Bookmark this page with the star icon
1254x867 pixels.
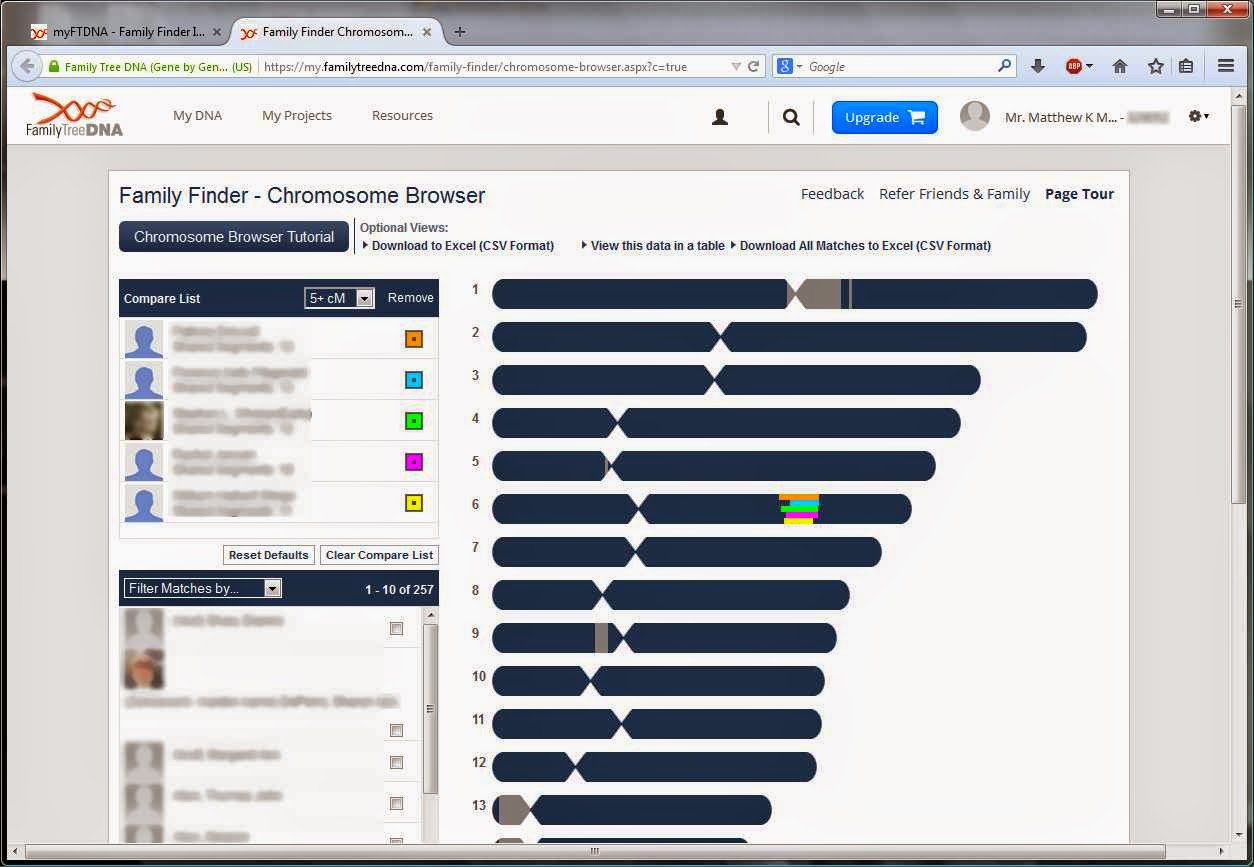[x=1155, y=65]
